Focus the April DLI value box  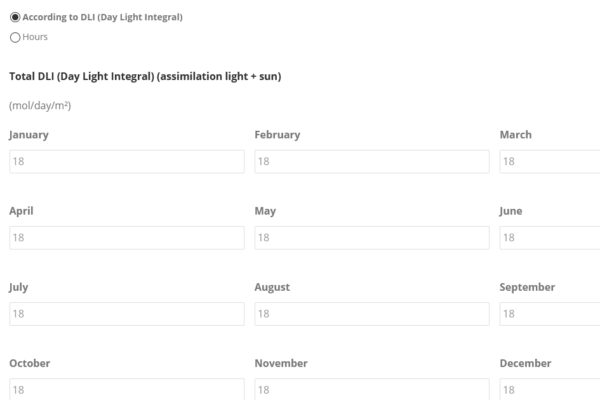(x=127, y=238)
